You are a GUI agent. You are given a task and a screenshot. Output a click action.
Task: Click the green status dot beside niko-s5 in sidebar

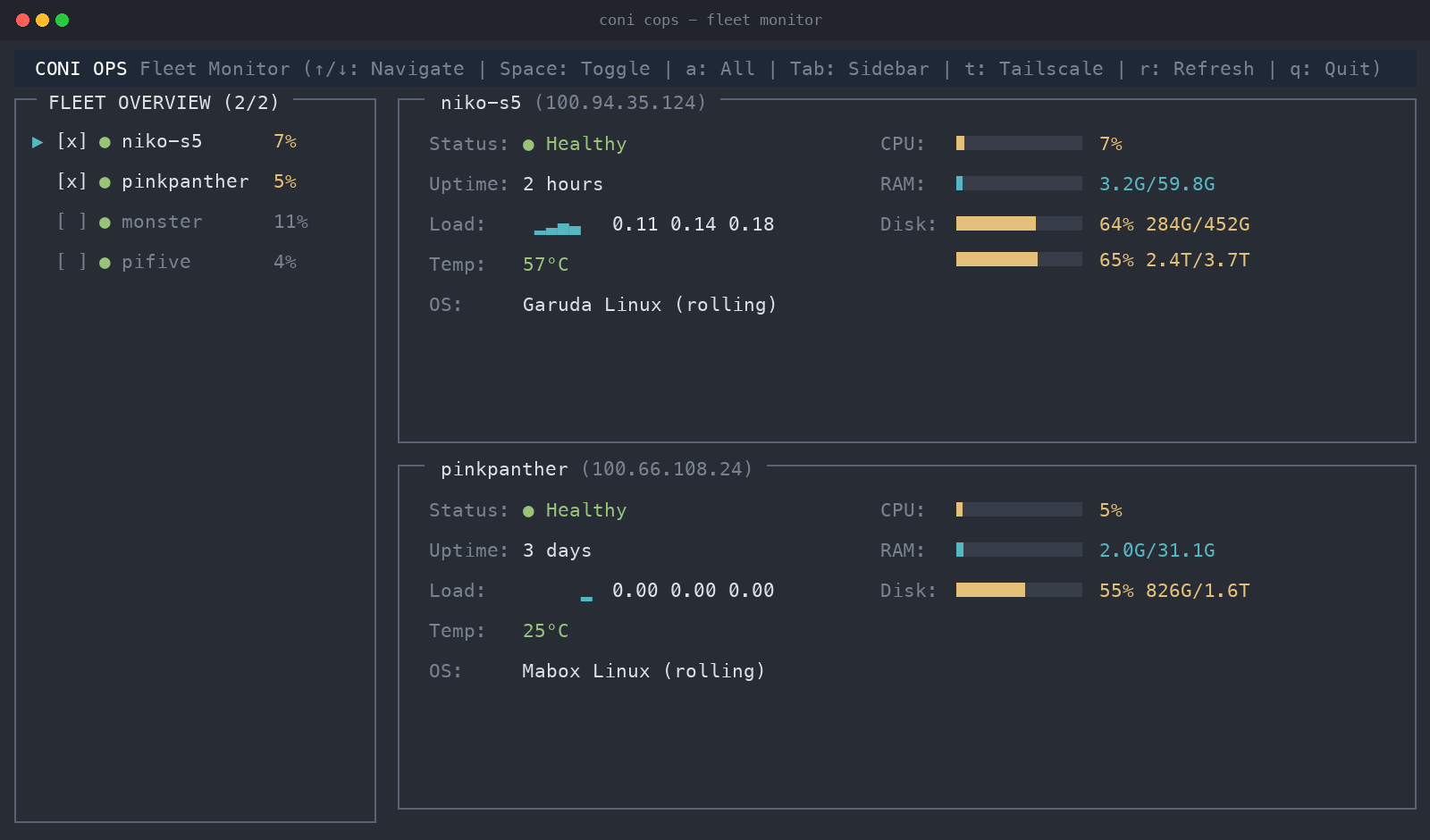105,142
